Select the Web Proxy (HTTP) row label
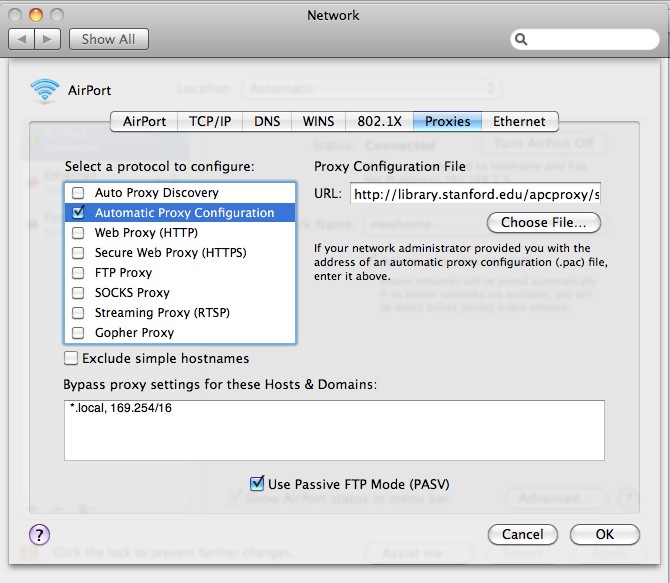 pos(146,233)
